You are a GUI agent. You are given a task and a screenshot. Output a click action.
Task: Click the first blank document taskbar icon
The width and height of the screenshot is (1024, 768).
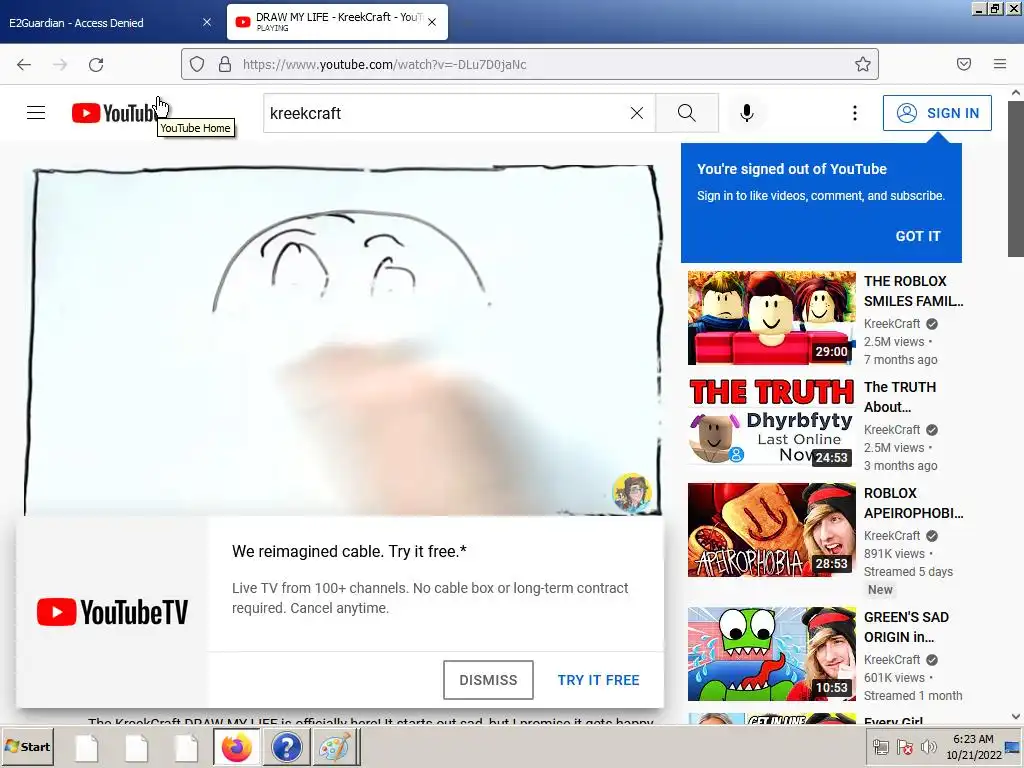[86, 747]
